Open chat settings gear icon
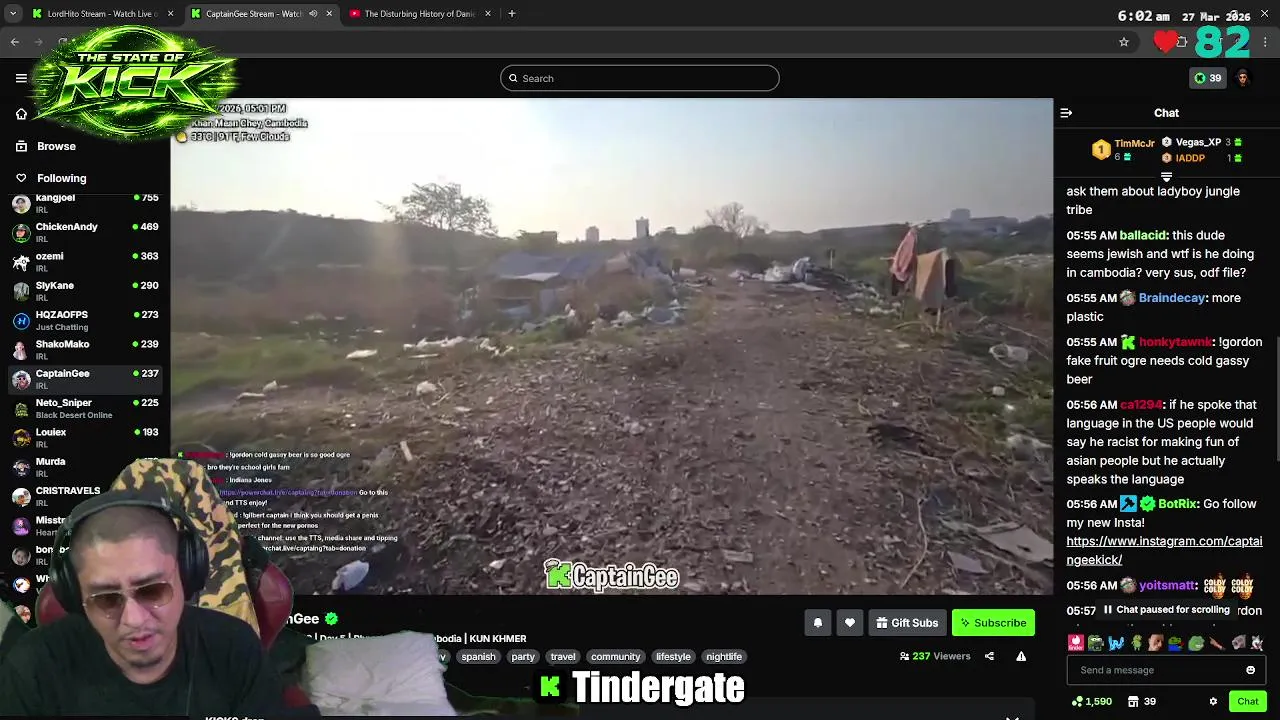Viewport: 1280px width, 720px height. tap(1213, 701)
